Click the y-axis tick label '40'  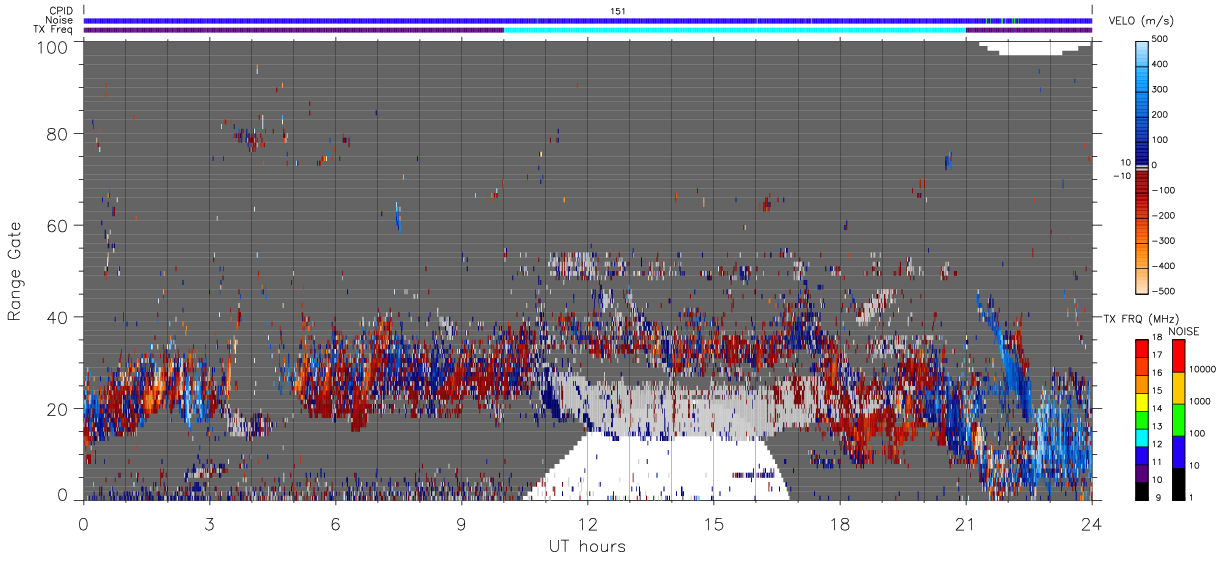click(x=58, y=317)
